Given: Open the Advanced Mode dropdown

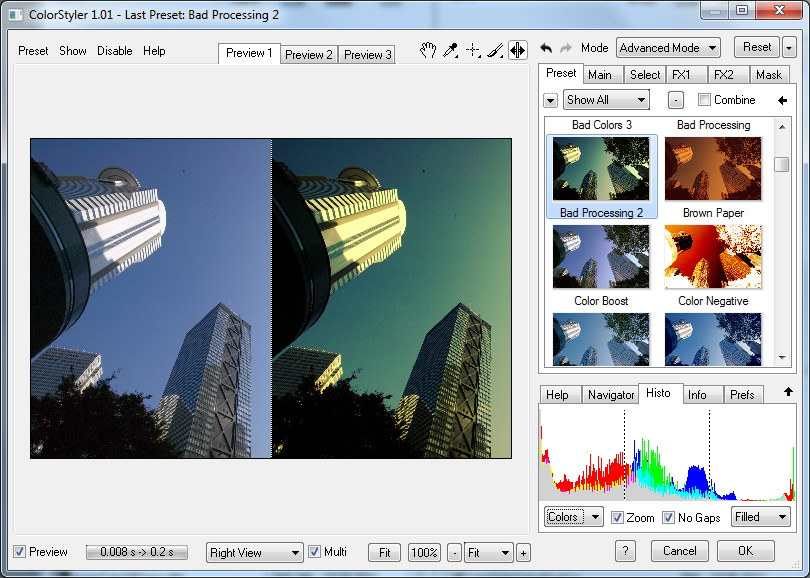Looking at the screenshot, I should [x=667, y=48].
